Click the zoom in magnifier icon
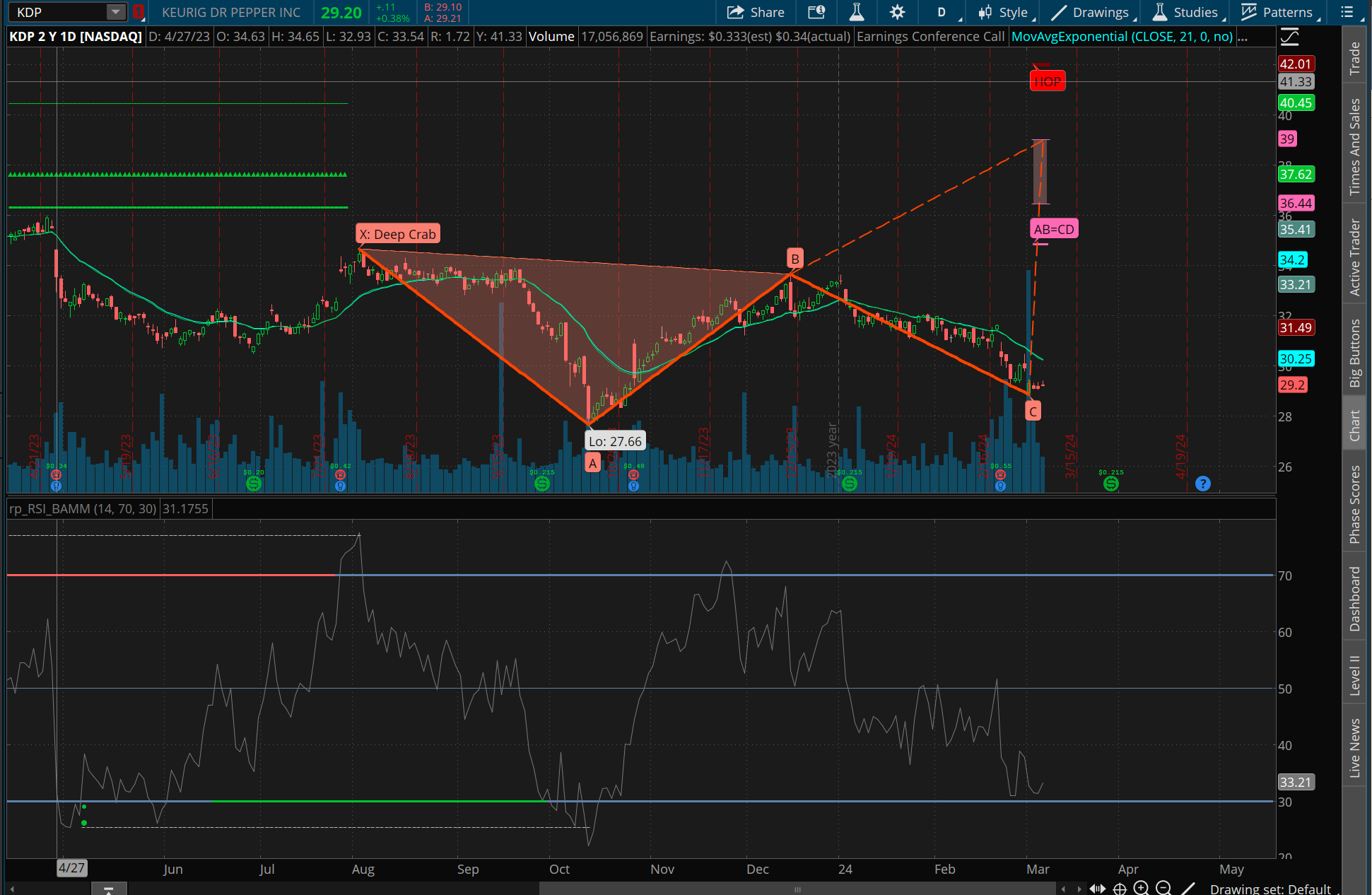The height and width of the screenshot is (895, 1372). [x=1141, y=889]
